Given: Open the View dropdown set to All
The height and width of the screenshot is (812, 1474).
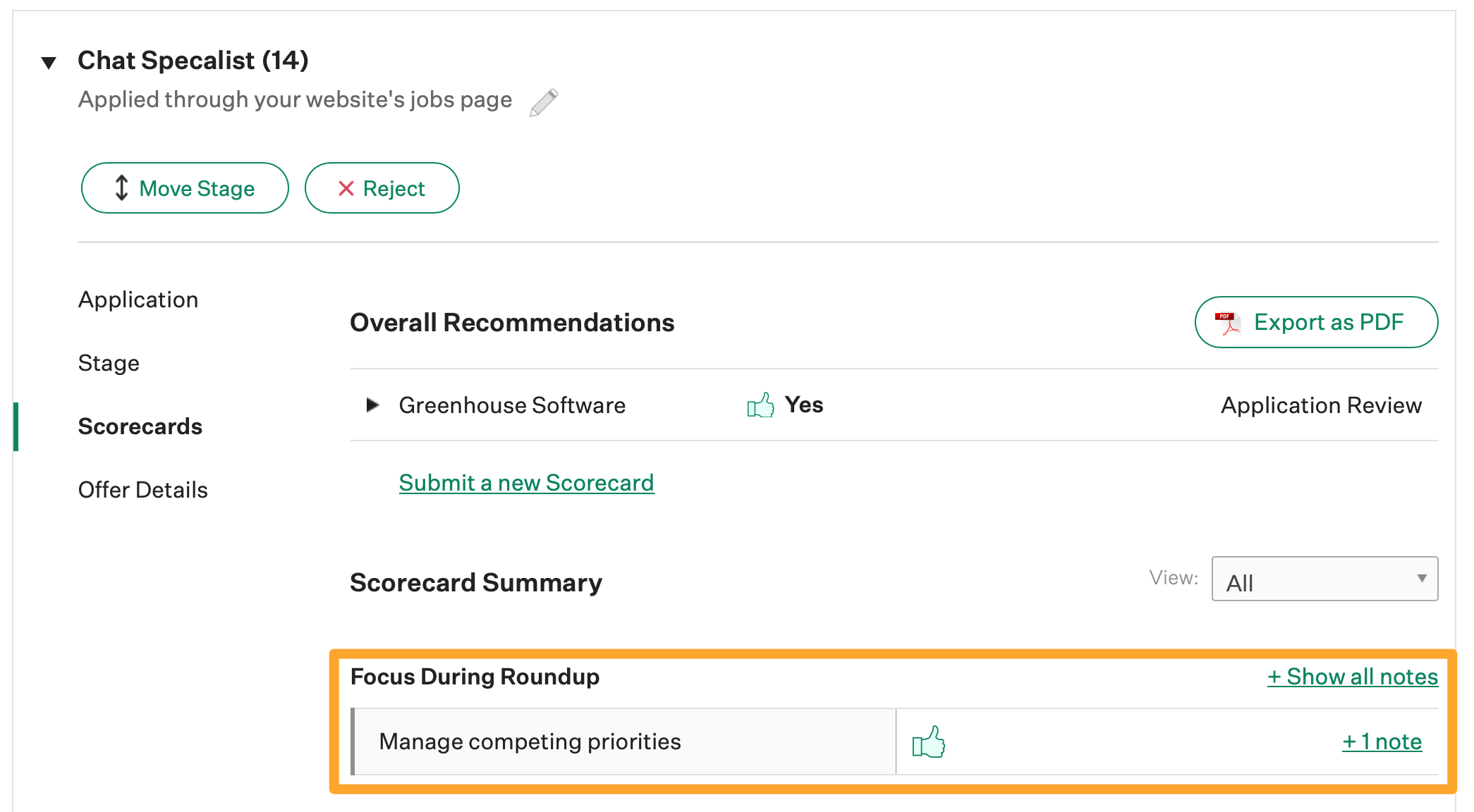Looking at the screenshot, I should coord(1324,579).
